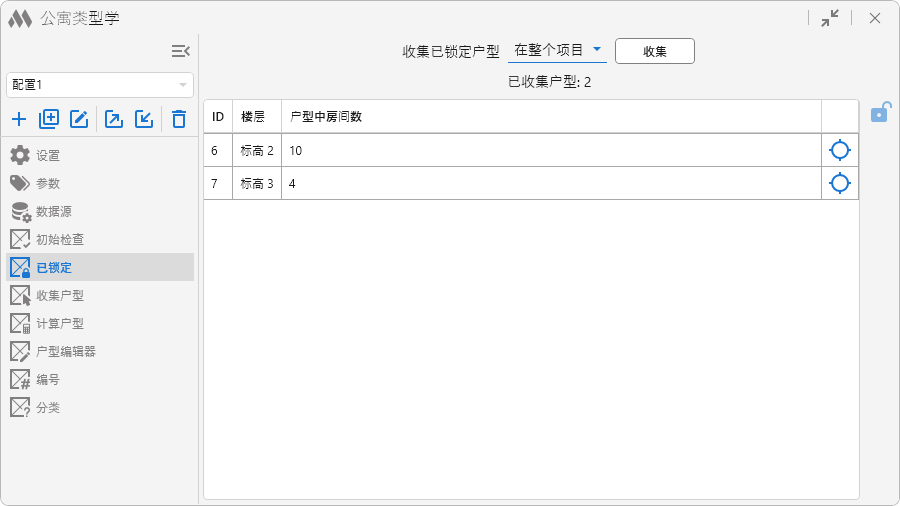900x506 pixels.
Task: Collapse the left sidebar panel
Action: pos(180,51)
